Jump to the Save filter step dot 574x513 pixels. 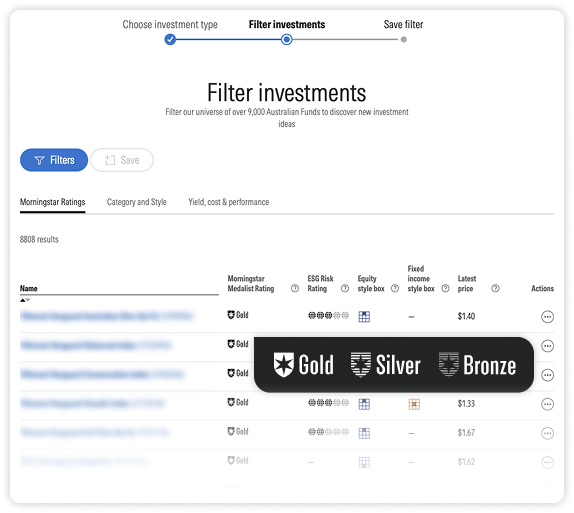pos(403,39)
